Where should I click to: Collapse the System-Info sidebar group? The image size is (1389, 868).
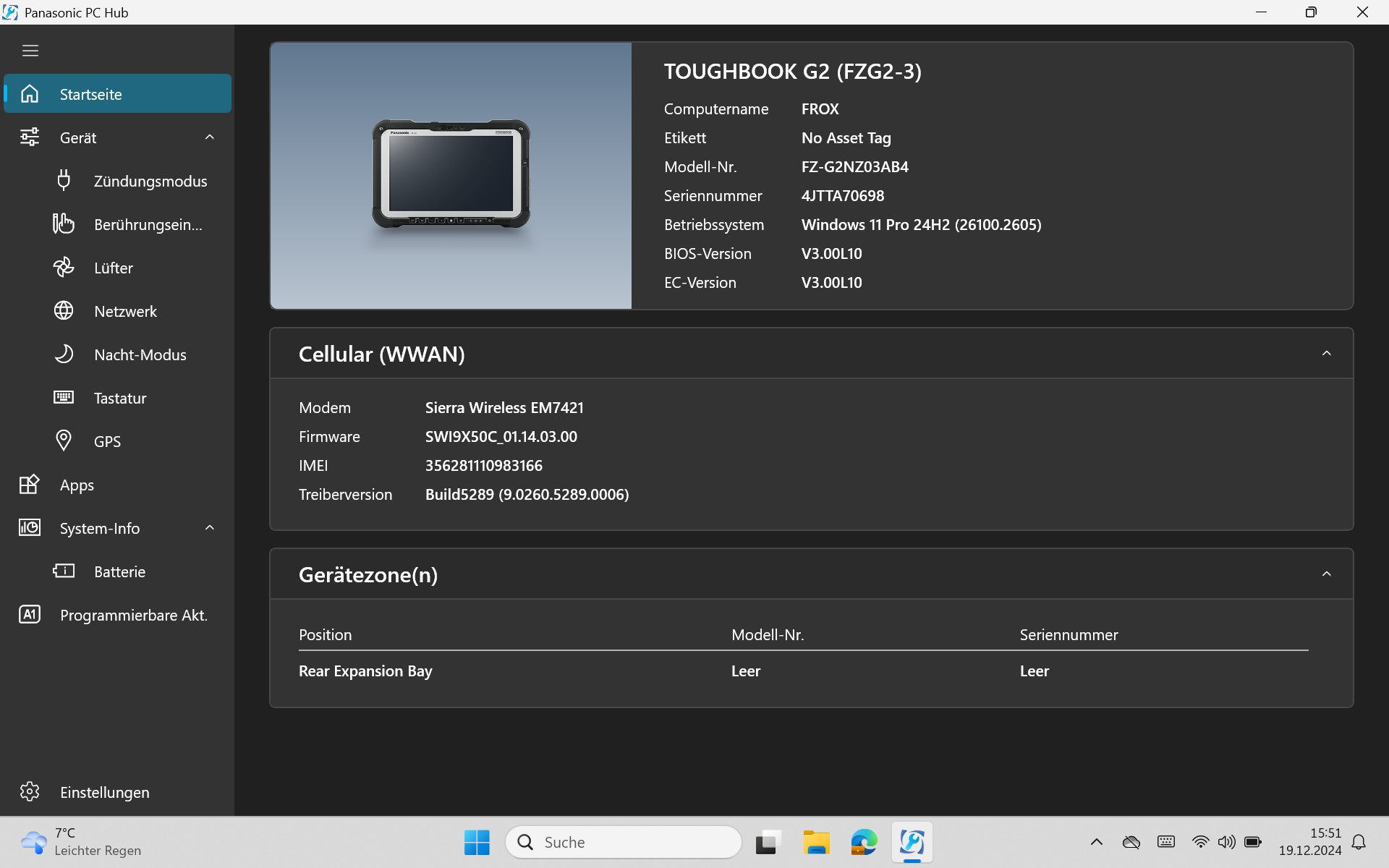click(x=210, y=528)
